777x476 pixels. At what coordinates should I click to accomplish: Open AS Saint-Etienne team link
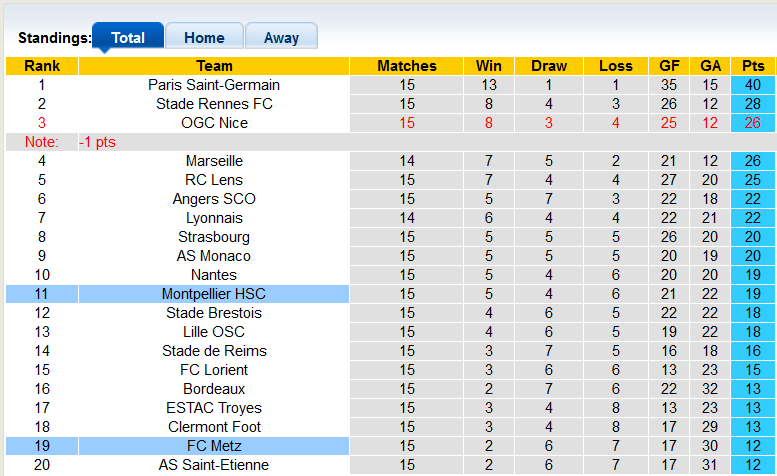(214, 465)
